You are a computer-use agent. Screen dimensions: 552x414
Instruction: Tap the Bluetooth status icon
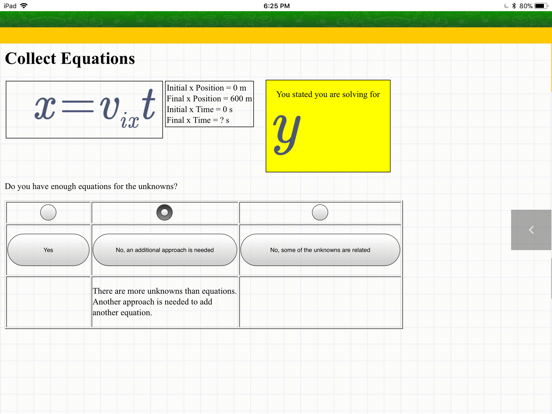[514, 6]
